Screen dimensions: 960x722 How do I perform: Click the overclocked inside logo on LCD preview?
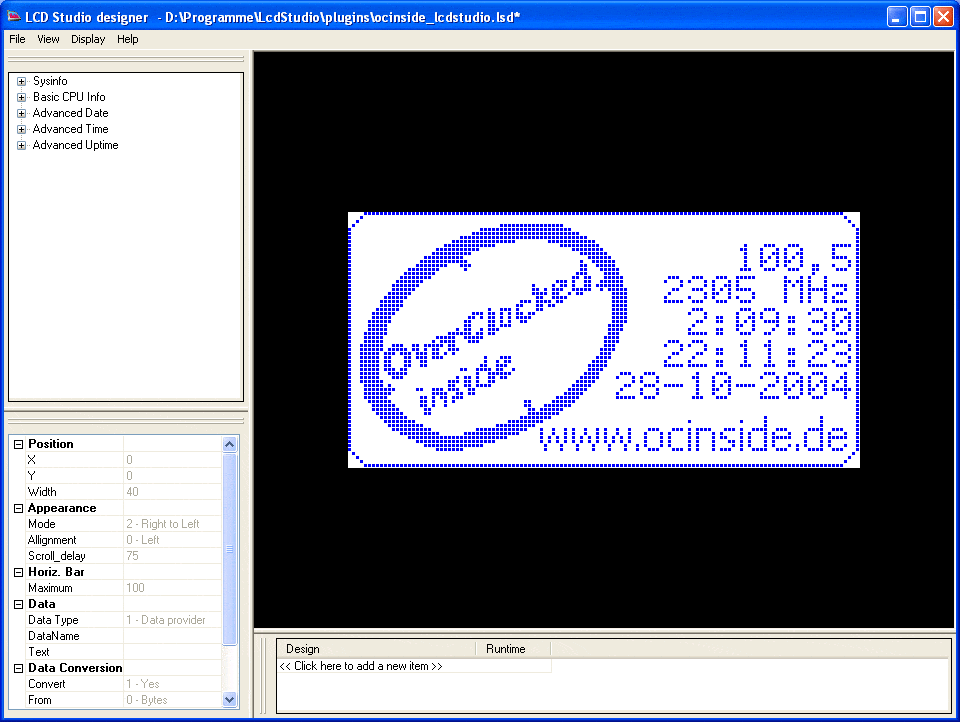pos(493,338)
